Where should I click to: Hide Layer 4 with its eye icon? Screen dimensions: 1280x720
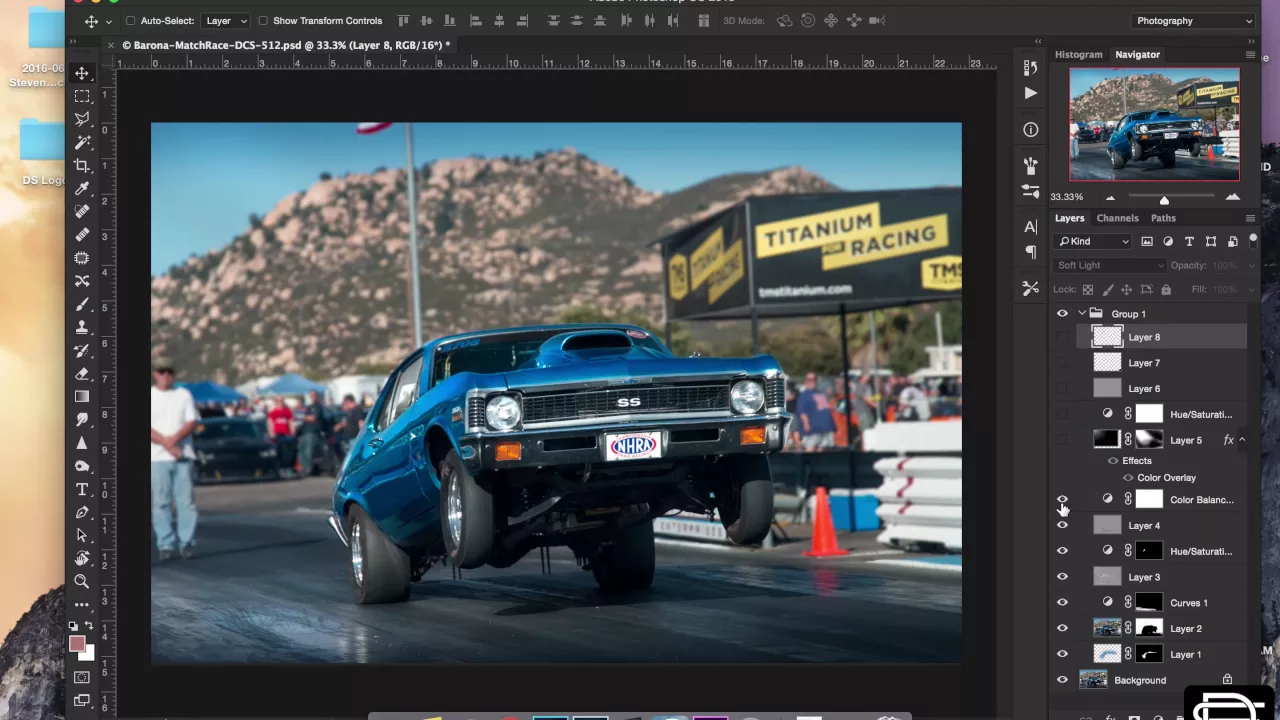pos(1062,525)
